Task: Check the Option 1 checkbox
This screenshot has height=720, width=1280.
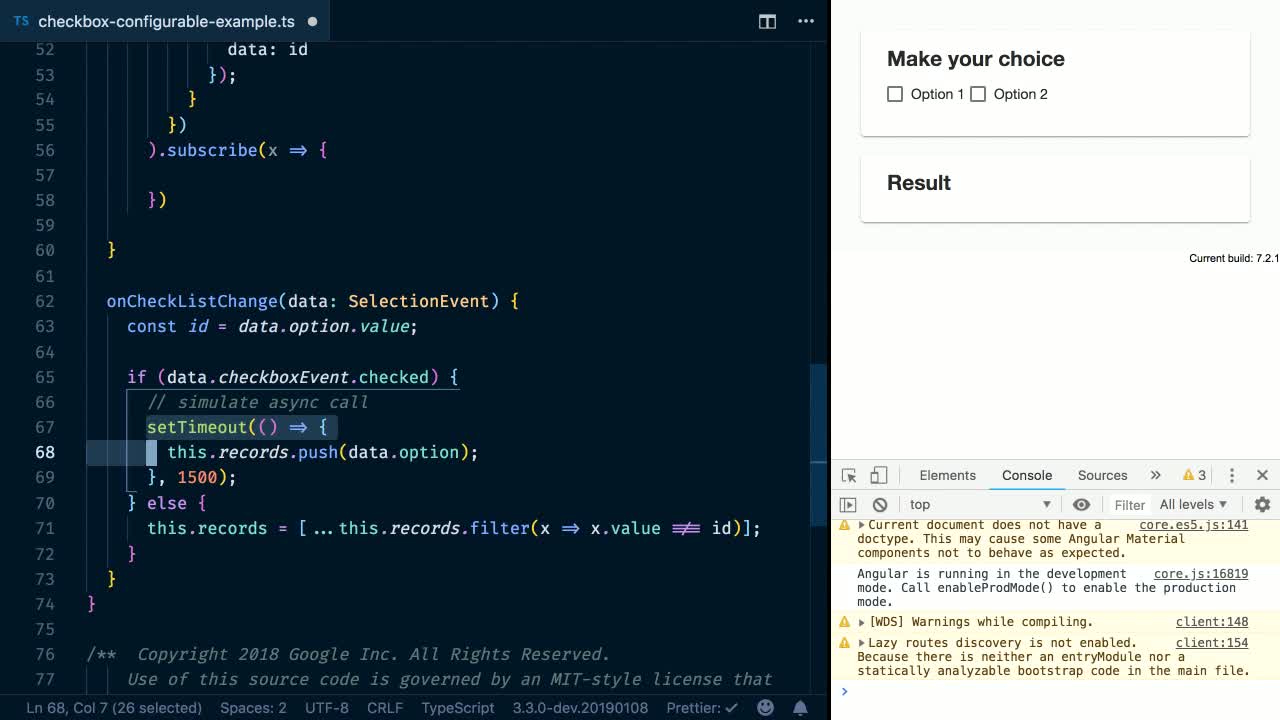Action: 895,94
